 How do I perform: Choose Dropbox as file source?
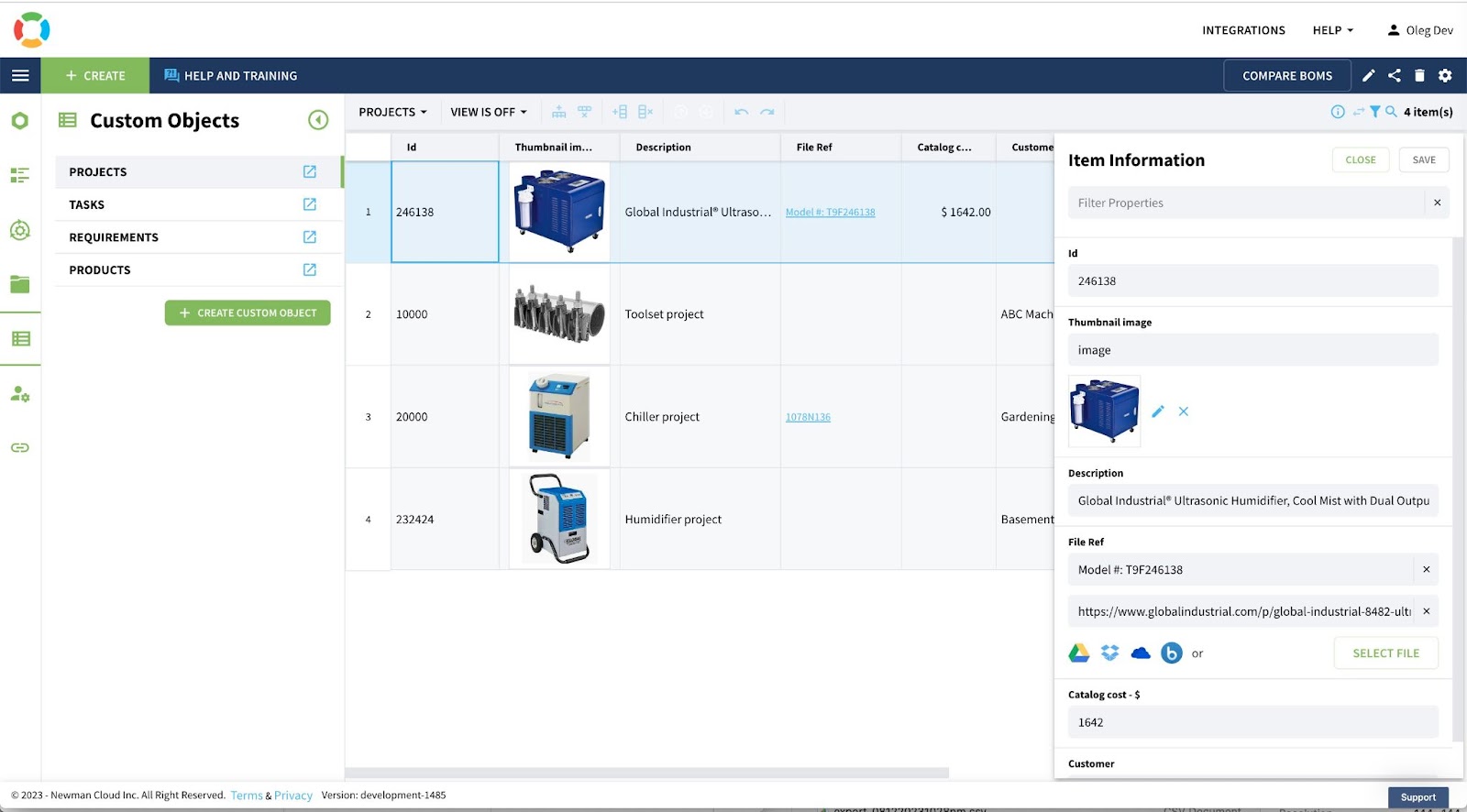[1110, 653]
